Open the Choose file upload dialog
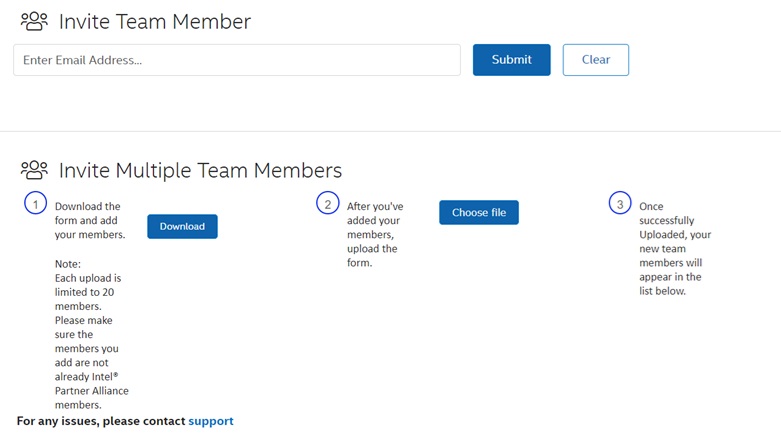Viewport: 781px width, 445px height. [479, 212]
